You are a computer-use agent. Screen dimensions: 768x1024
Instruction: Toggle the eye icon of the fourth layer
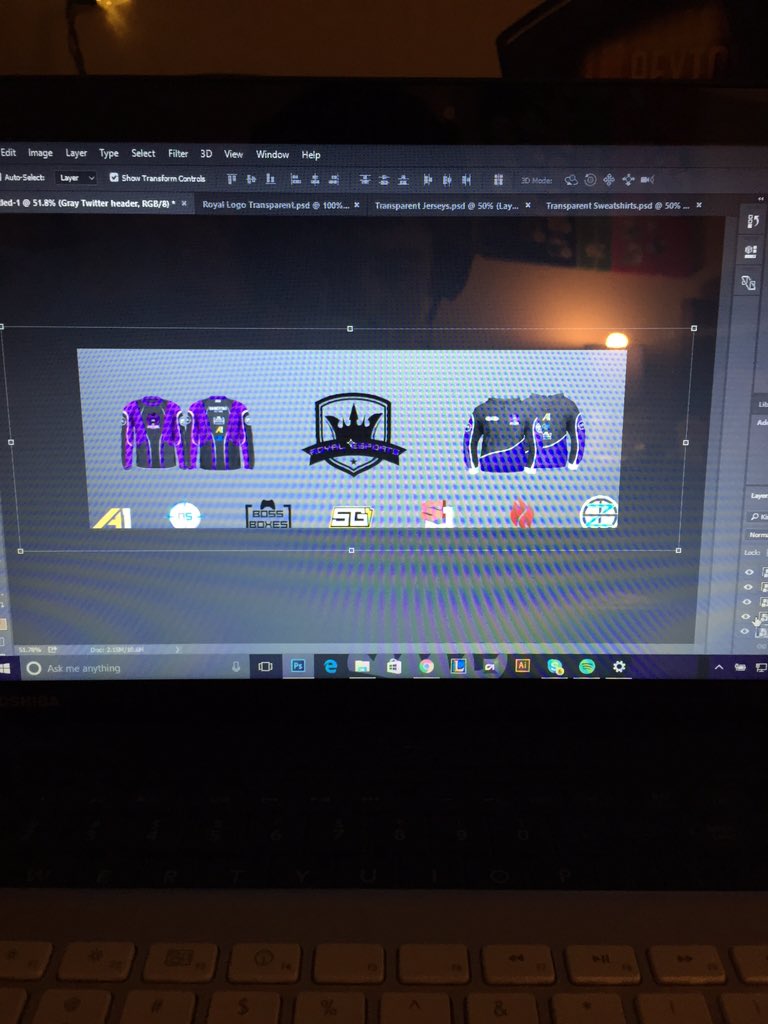[x=746, y=616]
